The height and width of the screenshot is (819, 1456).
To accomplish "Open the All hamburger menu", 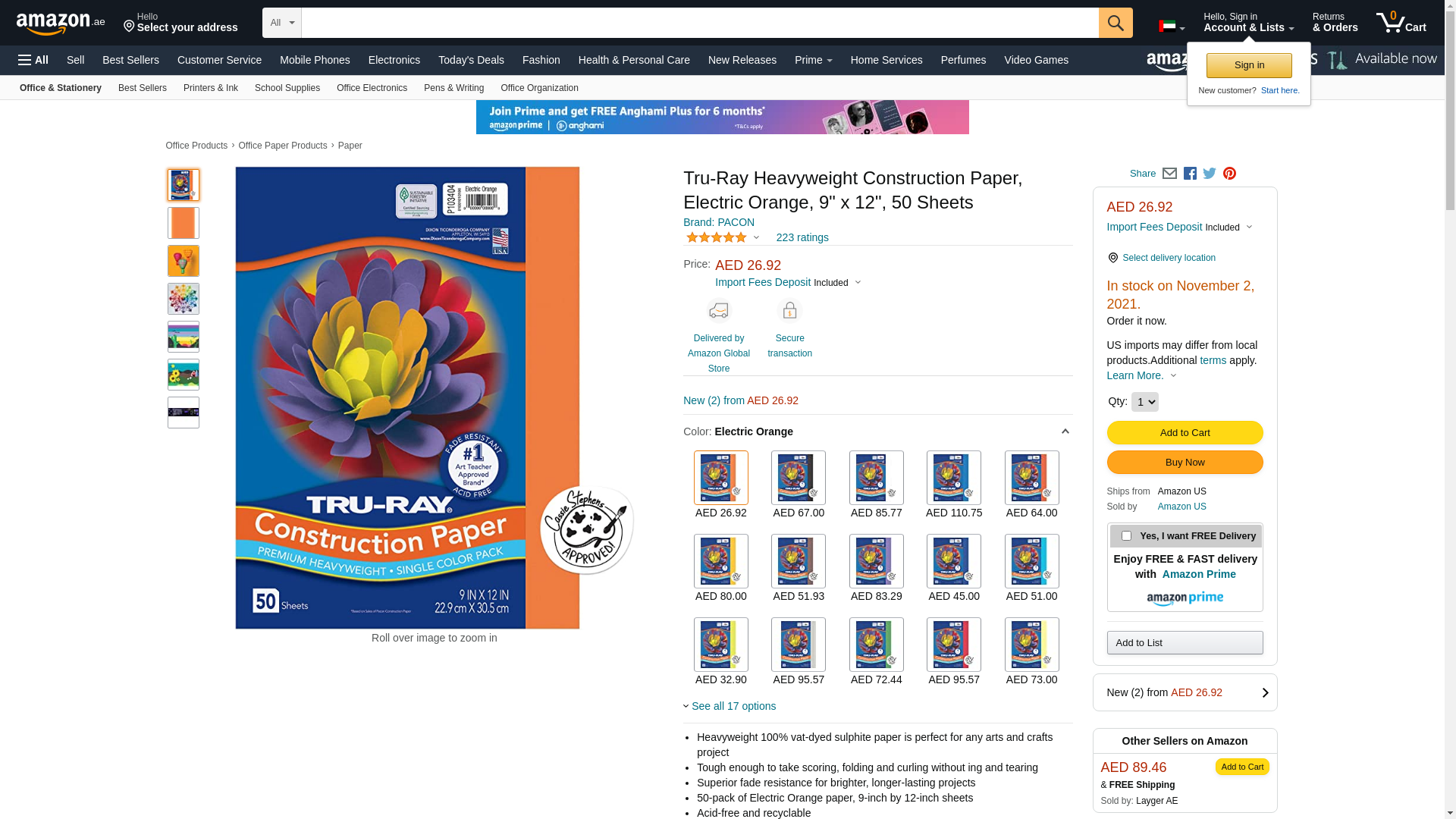I will [x=33, y=60].
